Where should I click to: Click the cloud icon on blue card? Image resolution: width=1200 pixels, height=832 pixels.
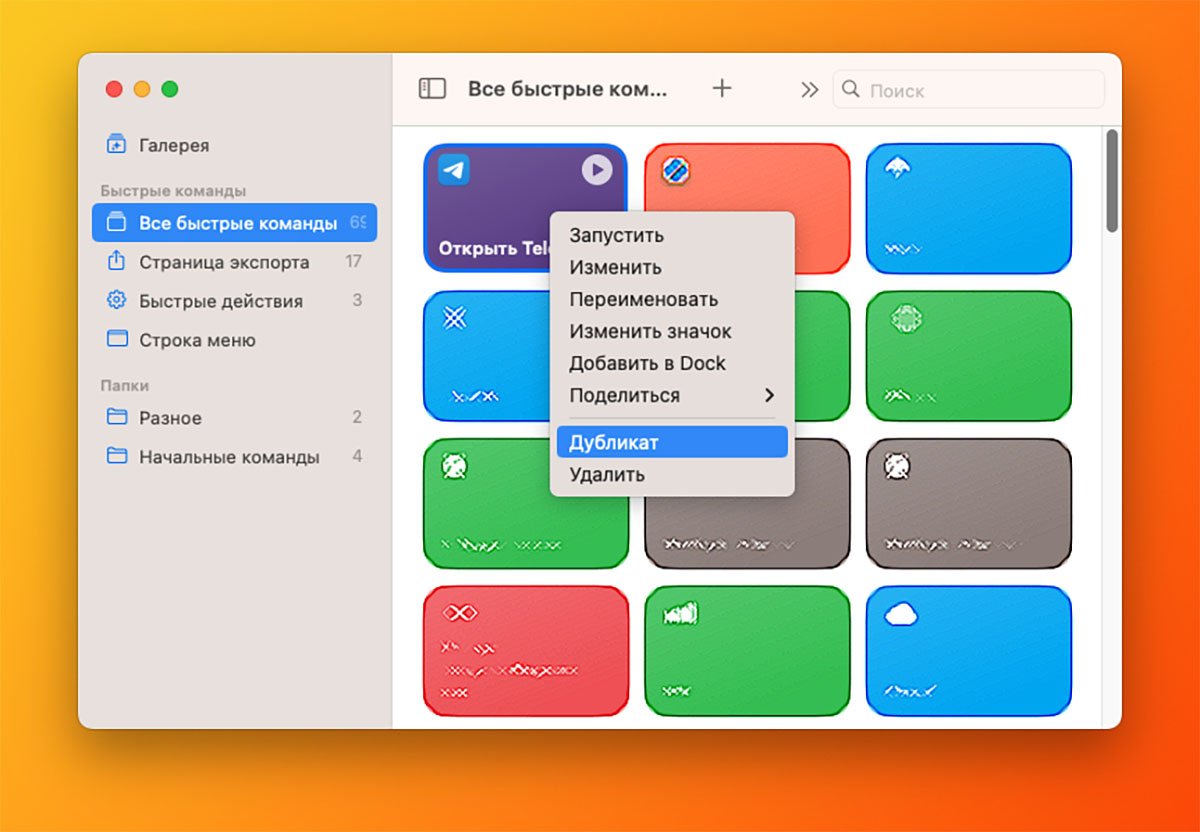[x=901, y=614]
